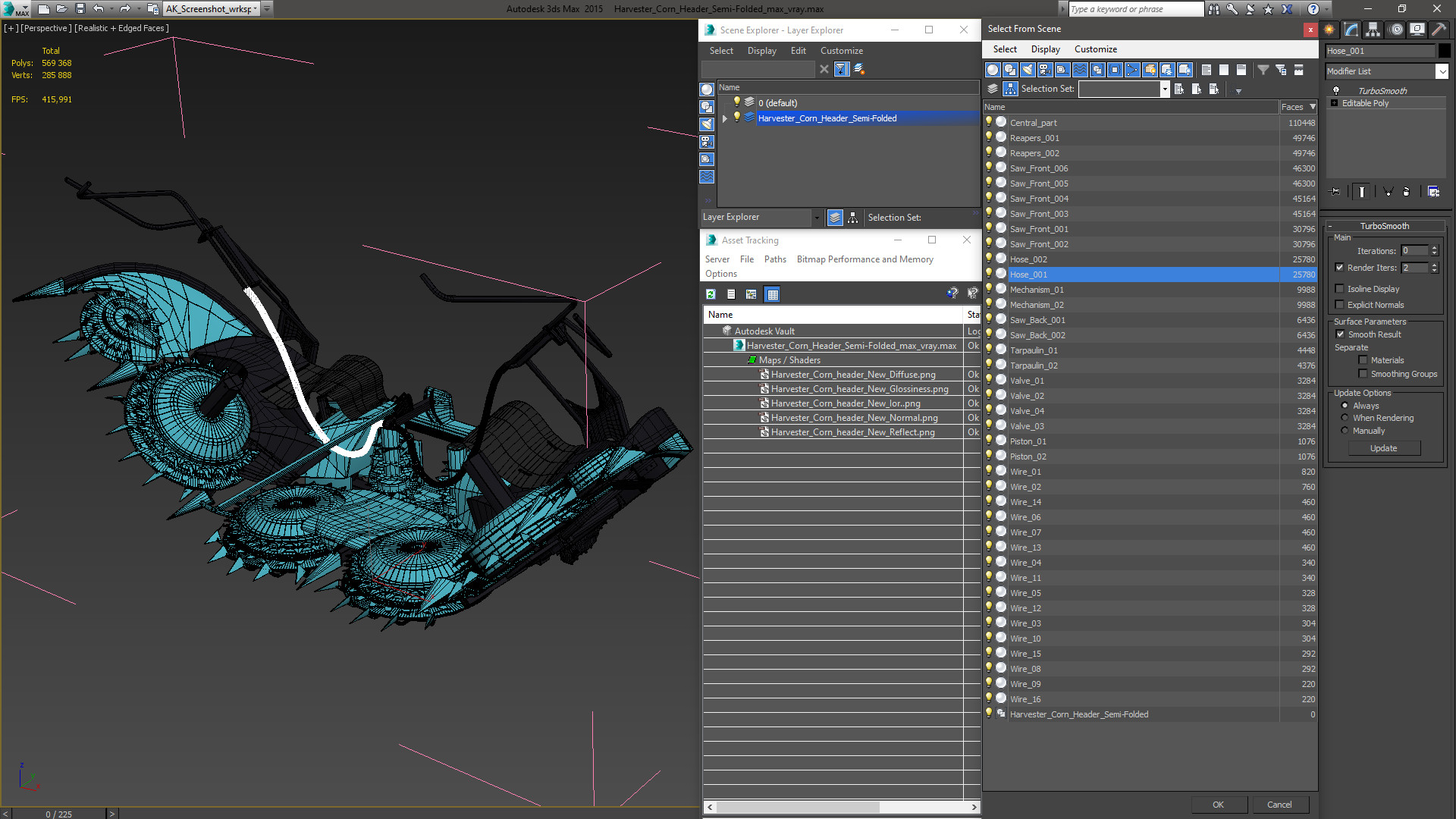
Task: Toggle Display Geometry filter in Select From Scene
Action: pos(993,70)
